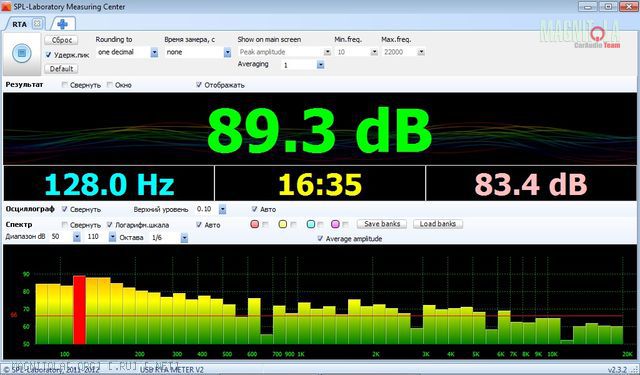Open the Верхний уровень dropdown
The image size is (640, 375).
[222, 209]
